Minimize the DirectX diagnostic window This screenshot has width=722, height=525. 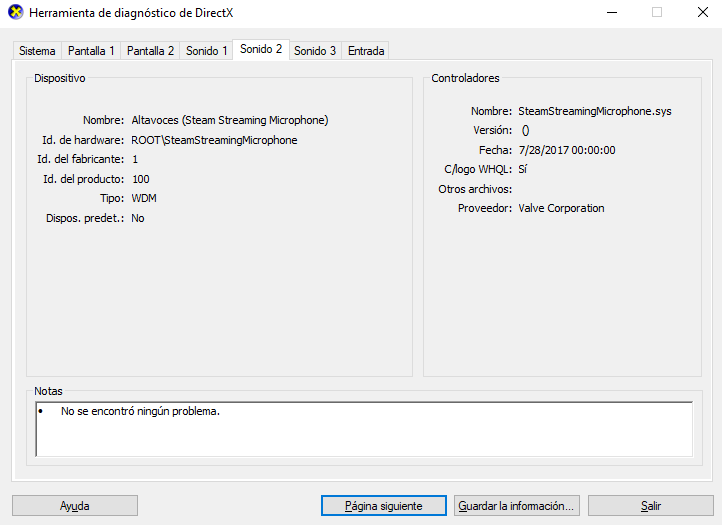pos(612,12)
